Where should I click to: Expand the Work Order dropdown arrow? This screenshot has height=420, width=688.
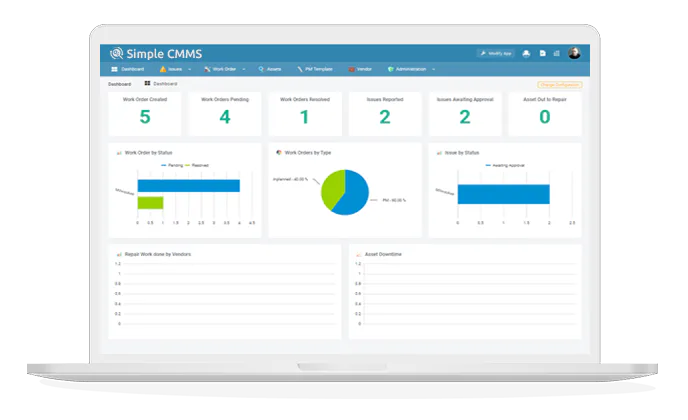[x=244, y=69]
